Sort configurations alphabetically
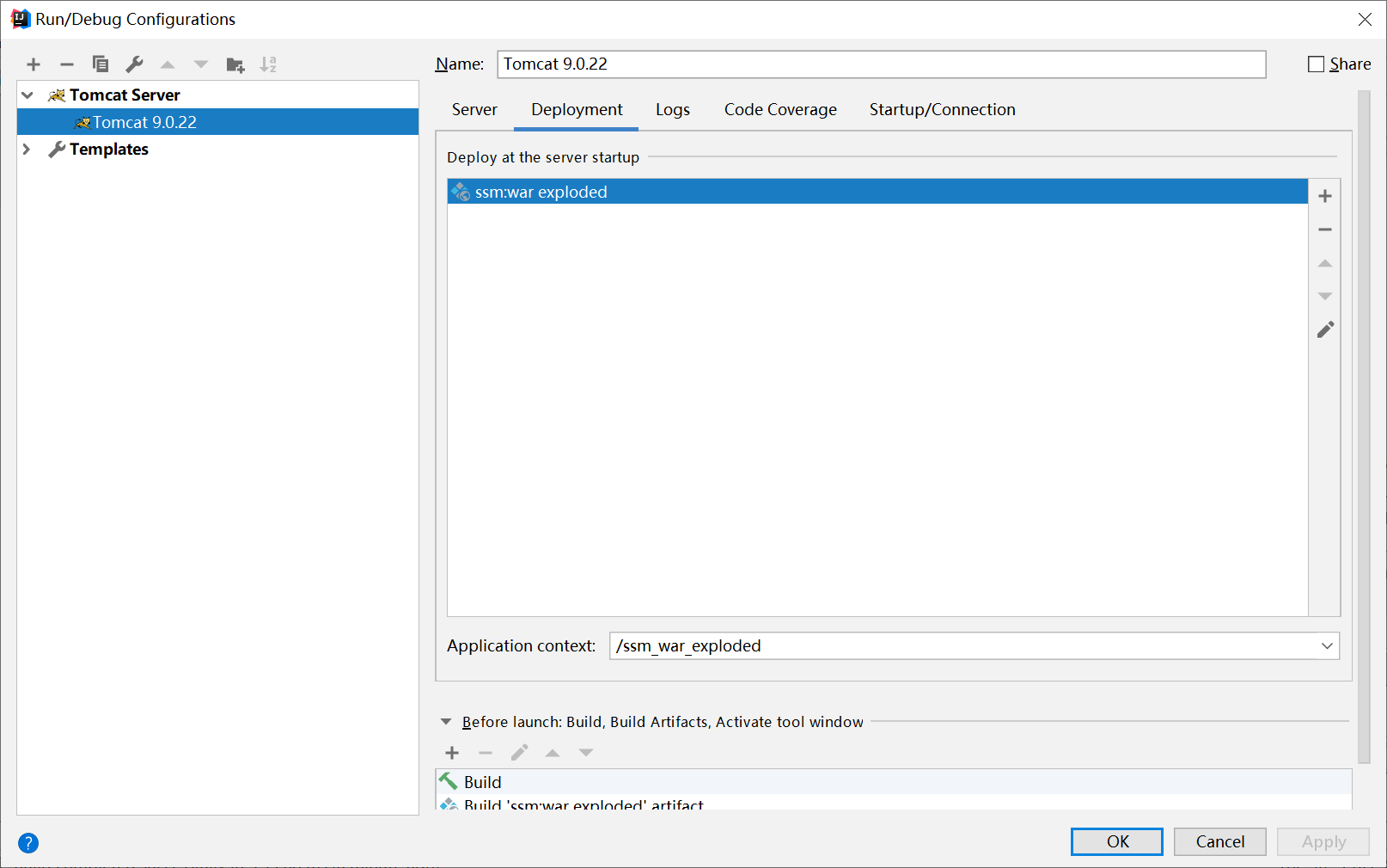Viewport: 1387px width, 868px height. 268,64
